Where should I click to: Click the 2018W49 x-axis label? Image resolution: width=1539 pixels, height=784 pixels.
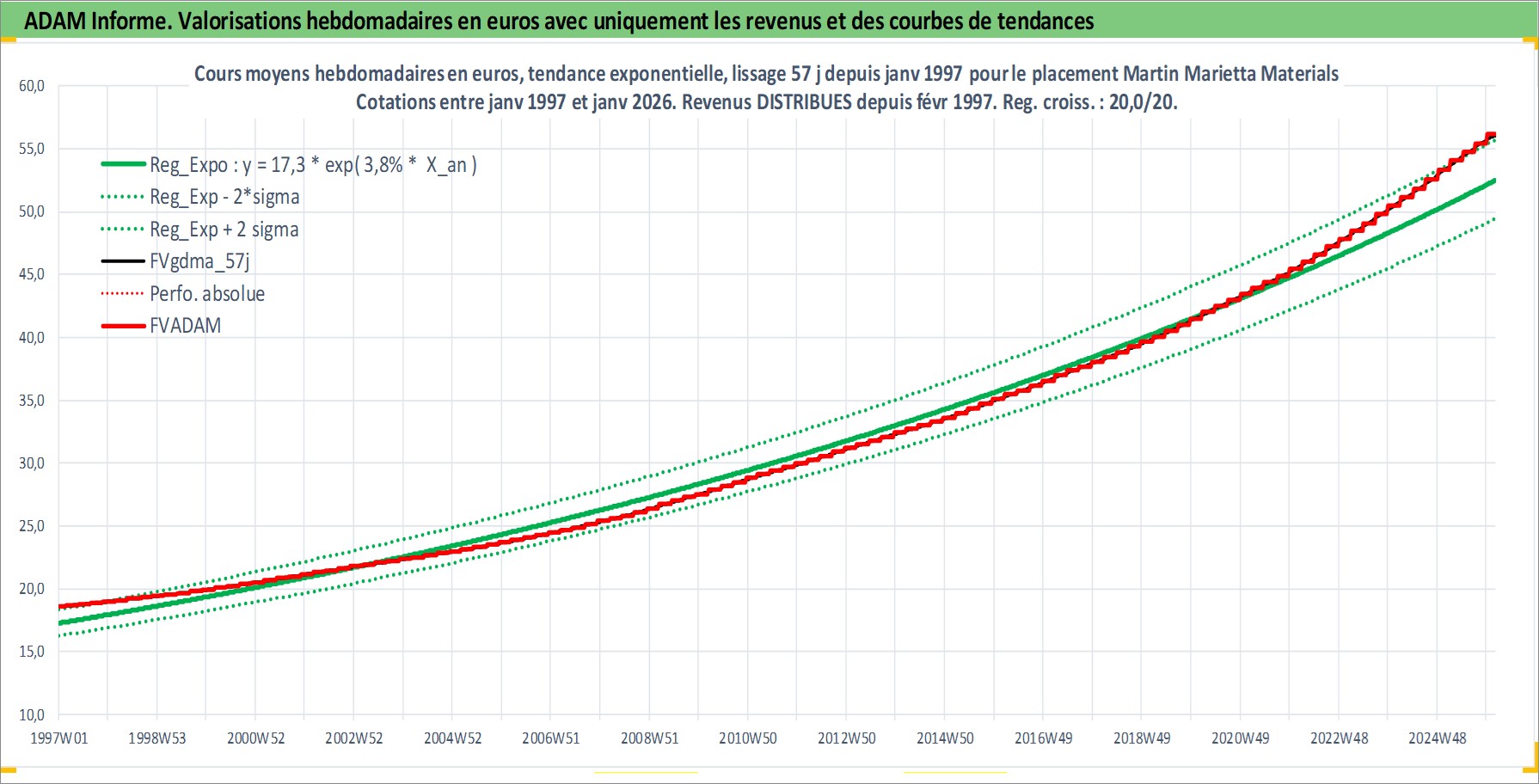click(x=1142, y=738)
